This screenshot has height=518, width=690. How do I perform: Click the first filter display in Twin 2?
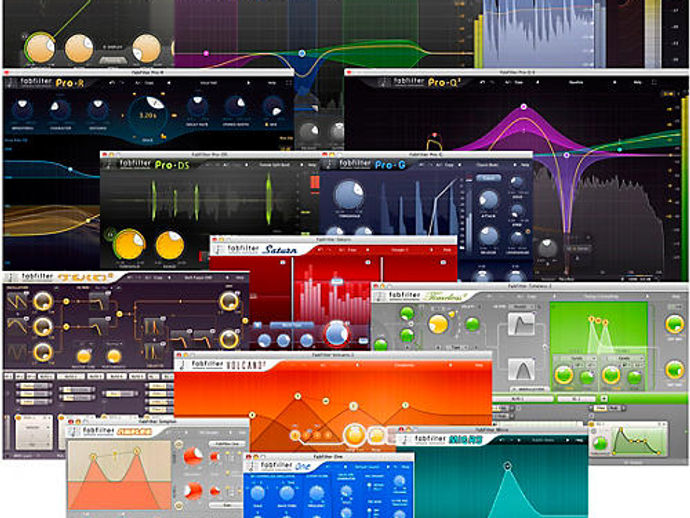pos(99,301)
